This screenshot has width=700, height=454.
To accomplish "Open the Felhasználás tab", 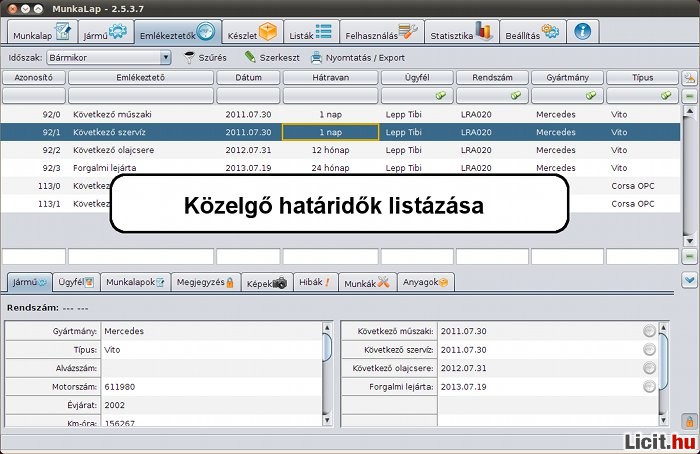I will 382,32.
